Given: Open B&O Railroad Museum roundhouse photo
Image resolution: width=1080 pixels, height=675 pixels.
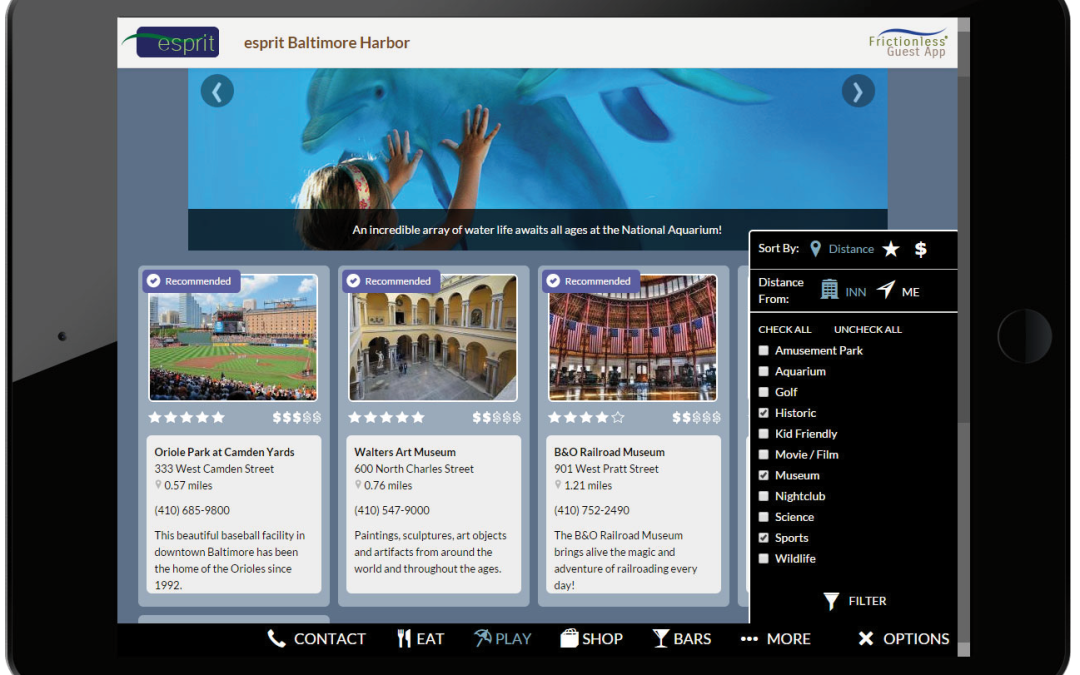Looking at the screenshot, I should click(x=633, y=338).
